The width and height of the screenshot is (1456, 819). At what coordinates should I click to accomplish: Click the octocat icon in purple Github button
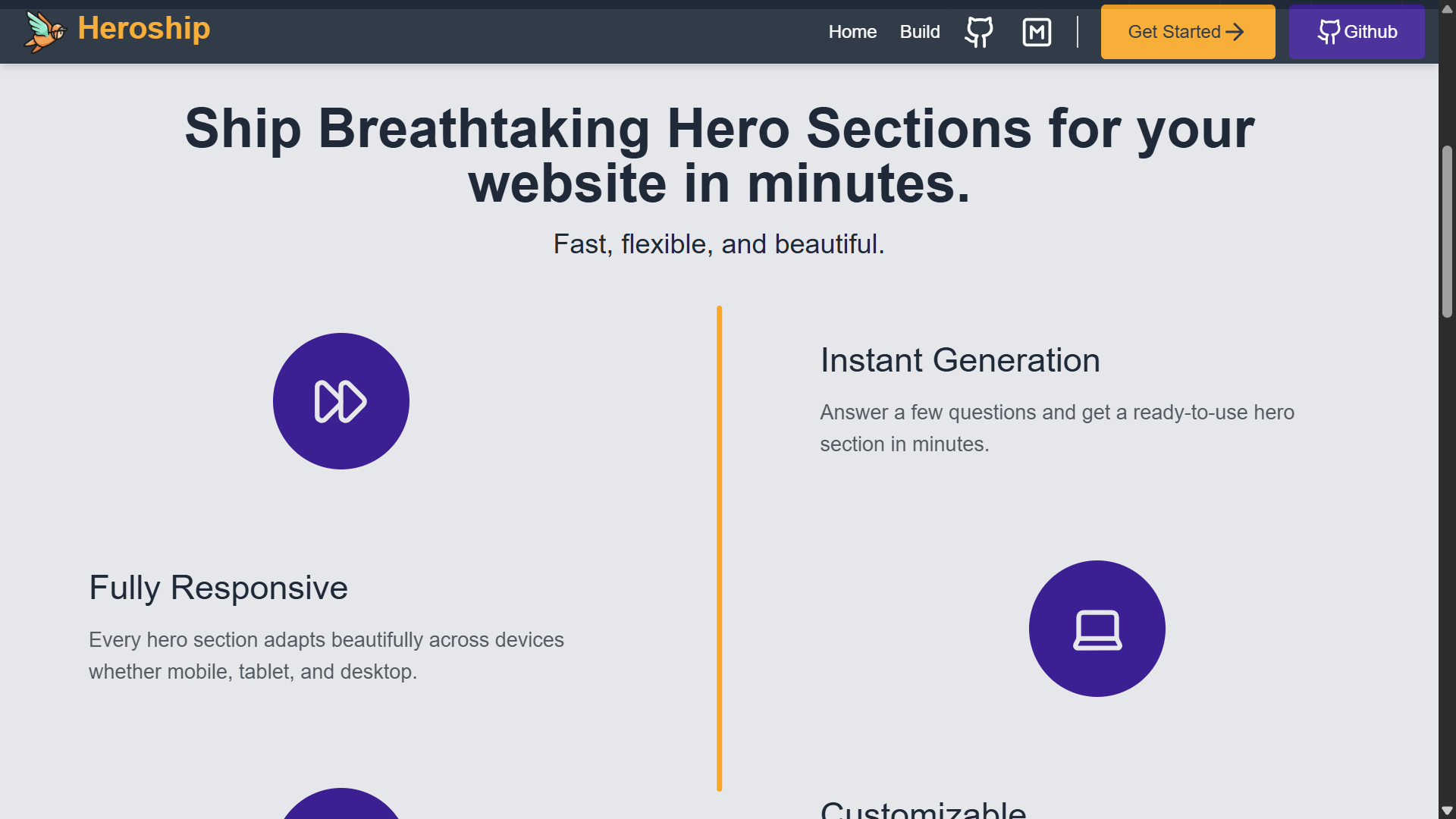coord(1329,32)
